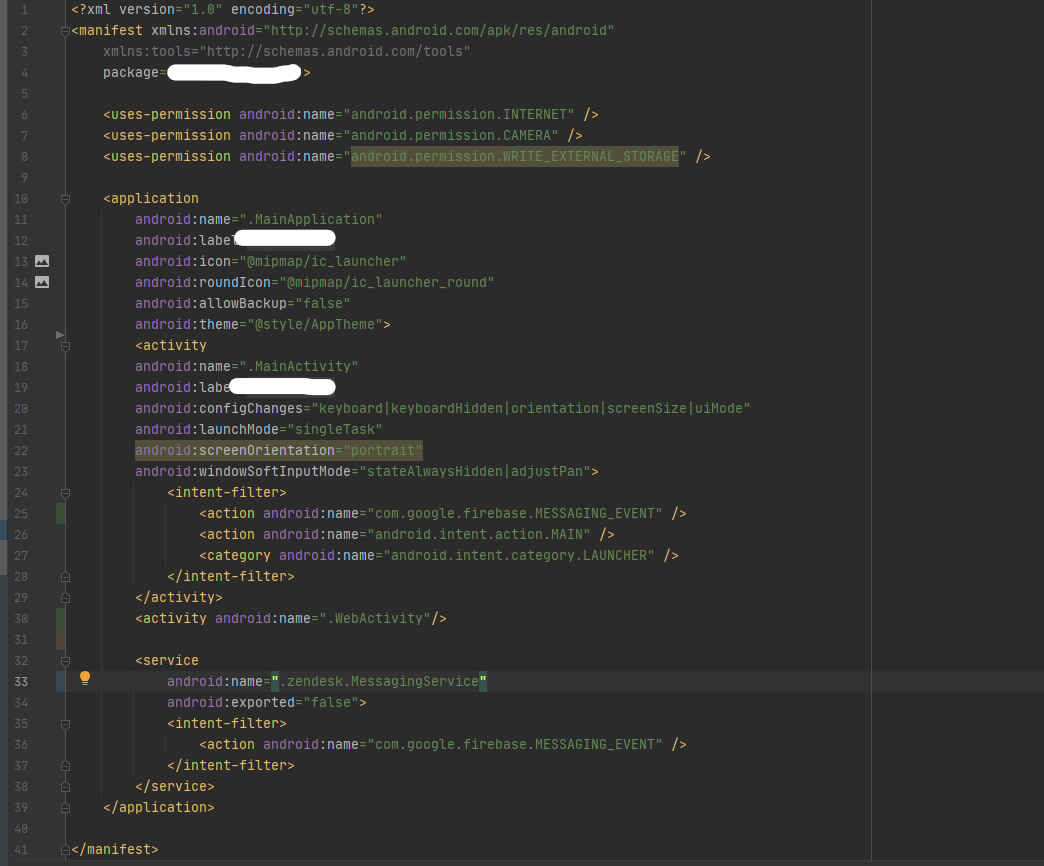Click the ic_launcher image gutter icon
Viewport: 1044px width, 866px height.
coord(42,261)
